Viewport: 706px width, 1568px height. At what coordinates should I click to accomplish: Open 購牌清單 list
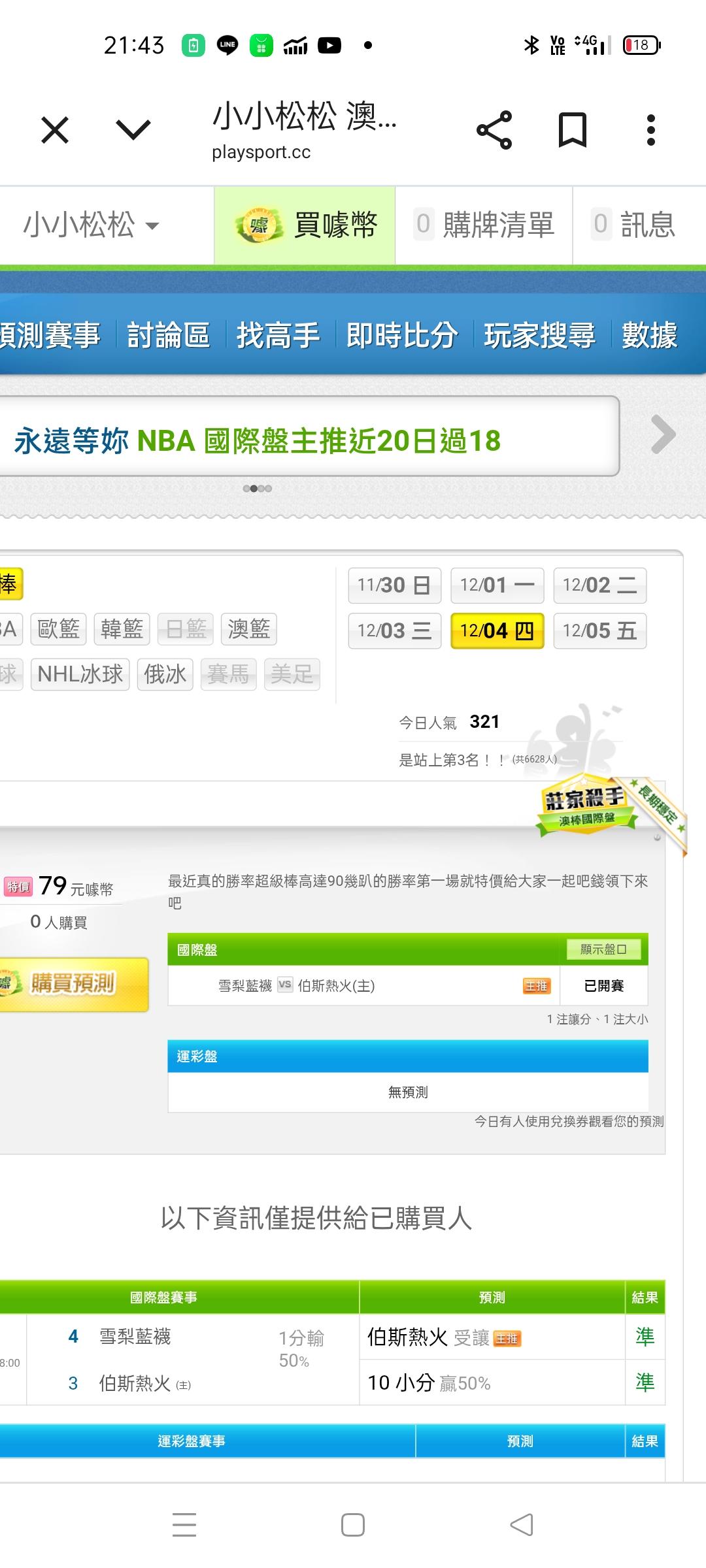coord(484,225)
